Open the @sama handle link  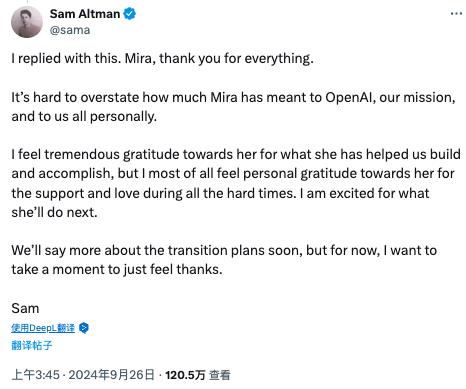point(70,30)
